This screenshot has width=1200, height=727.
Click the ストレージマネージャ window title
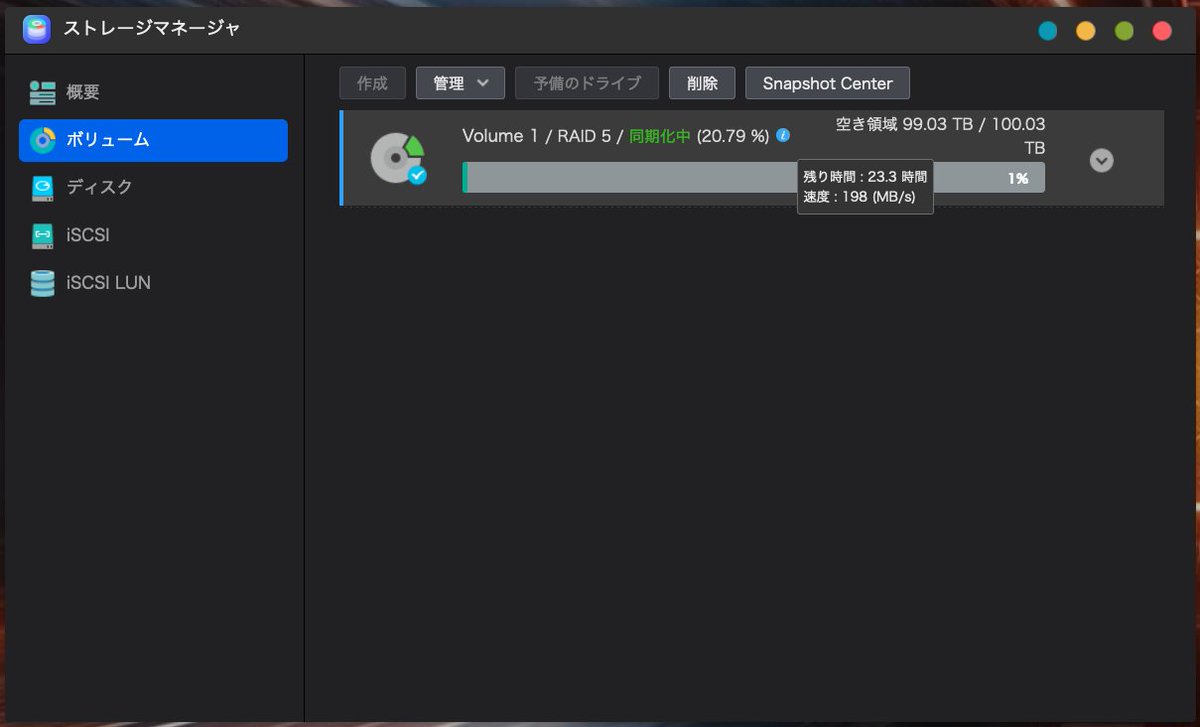[x=152, y=29]
